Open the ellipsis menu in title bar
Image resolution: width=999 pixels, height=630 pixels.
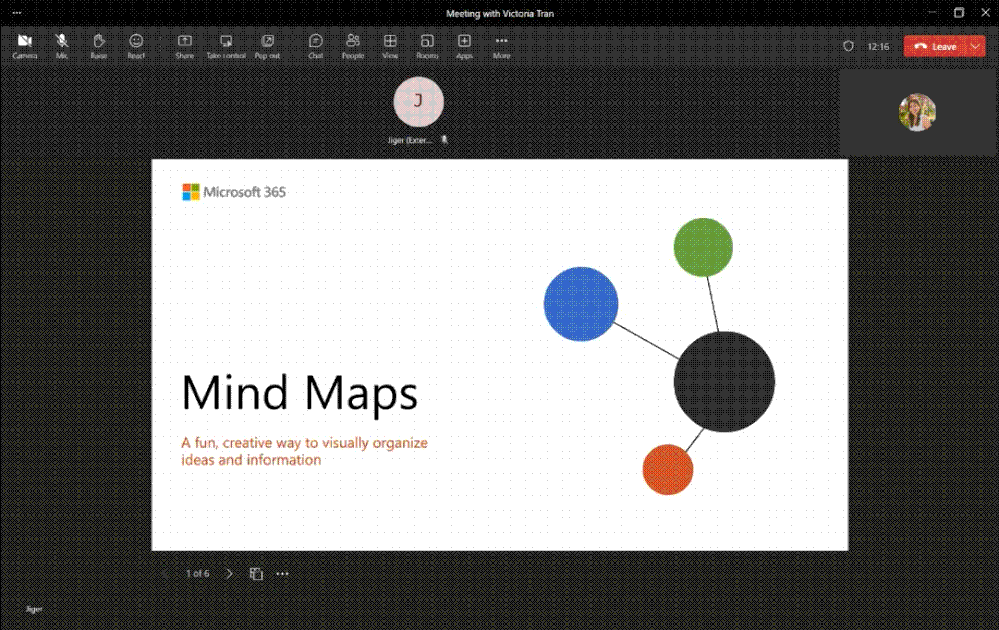coord(17,13)
